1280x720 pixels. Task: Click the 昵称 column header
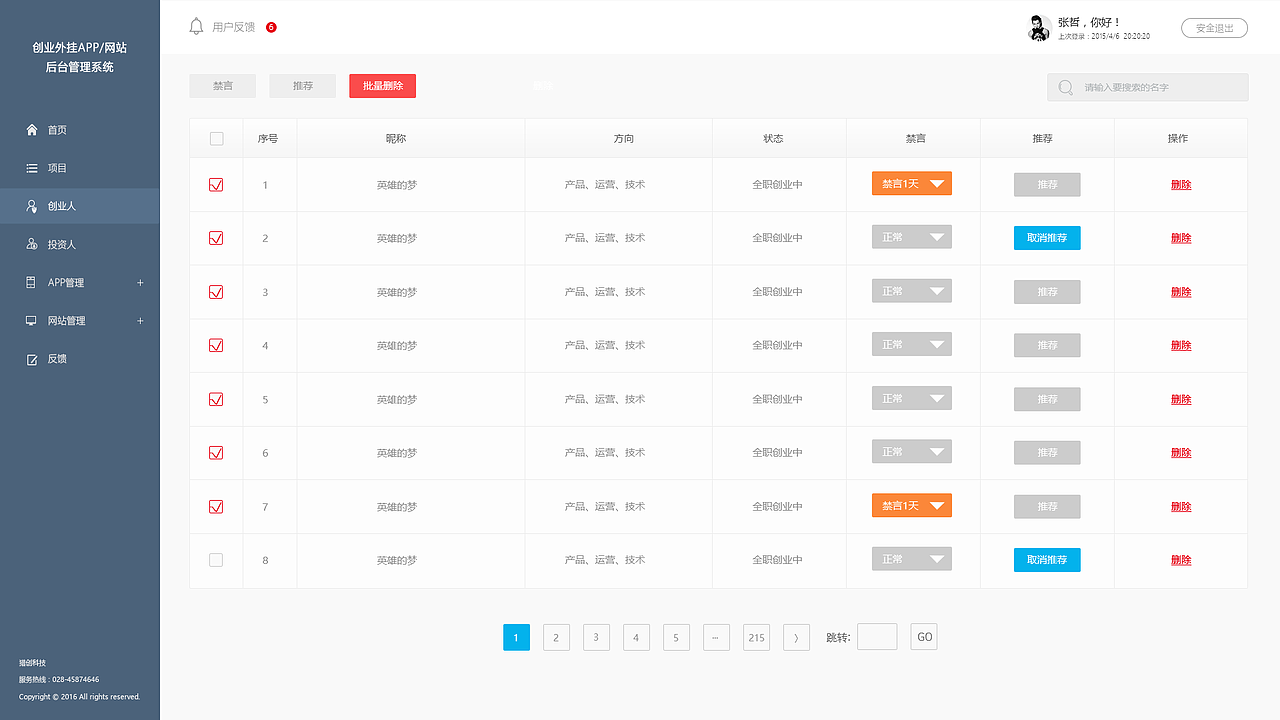coord(396,138)
